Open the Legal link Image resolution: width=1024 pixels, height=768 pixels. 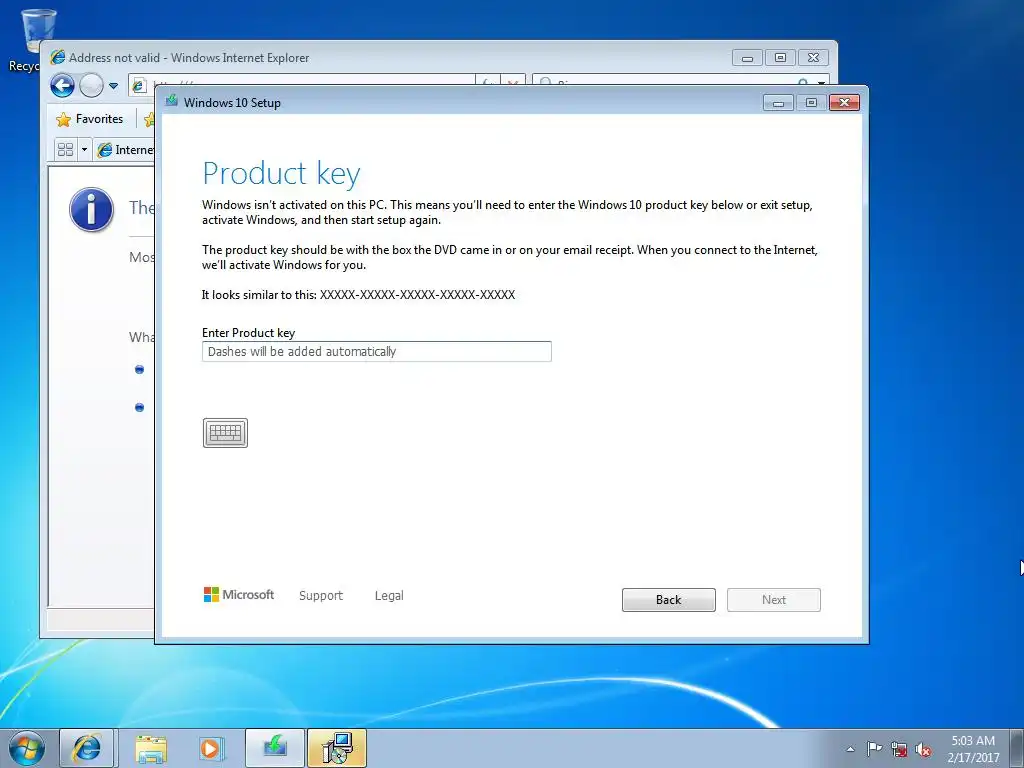pos(389,596)
